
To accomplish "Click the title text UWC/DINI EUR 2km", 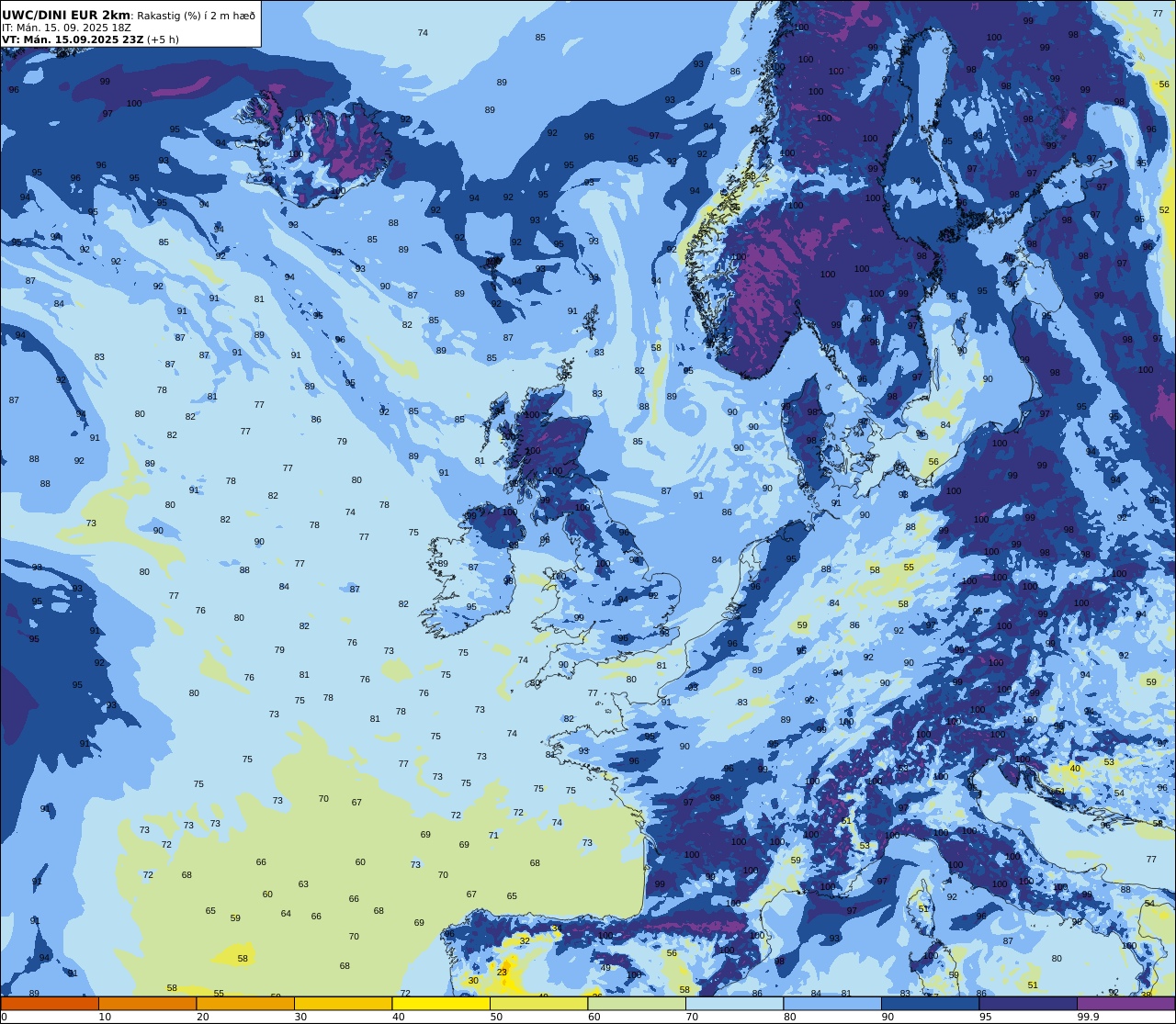I will 66,15.
